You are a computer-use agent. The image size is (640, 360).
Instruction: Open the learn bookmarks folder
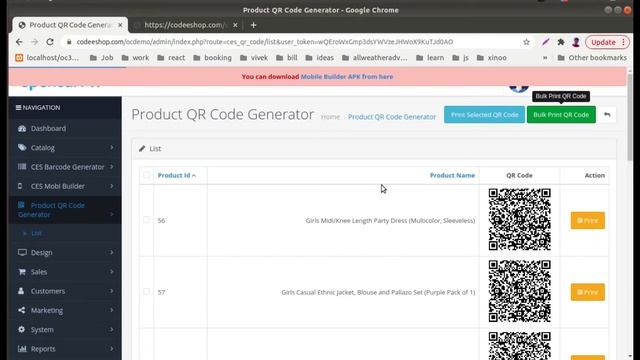click(430, 58)
